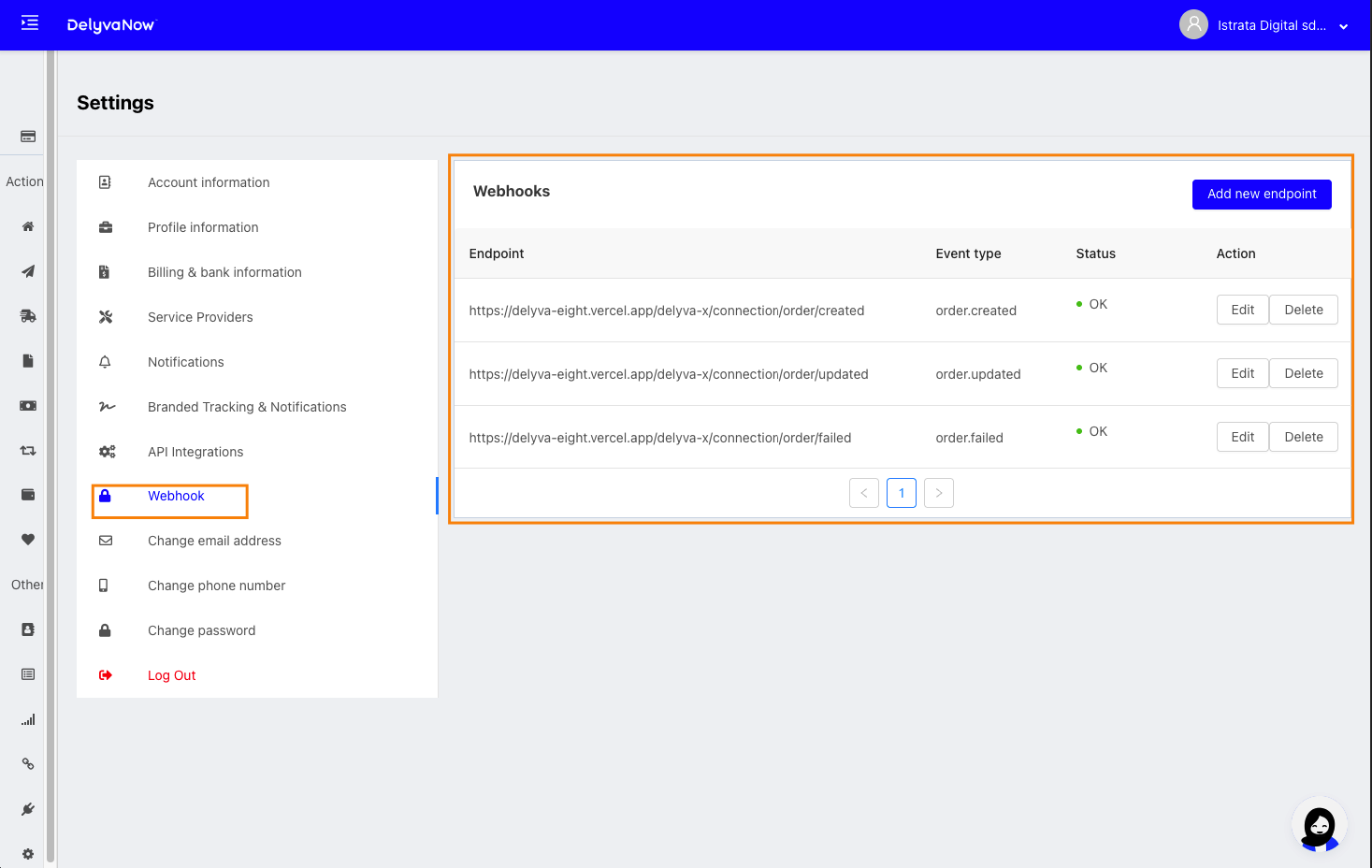1372x868 pixels.
Task: Click the heart icon in sidebar
Action: 28,540
